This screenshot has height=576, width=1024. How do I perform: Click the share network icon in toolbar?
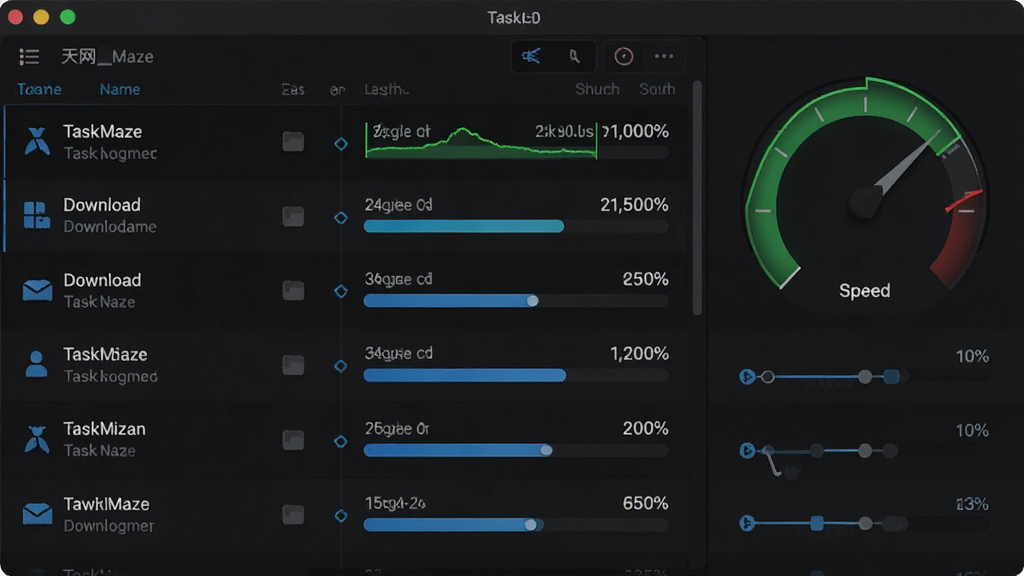(x=531, y=56)
